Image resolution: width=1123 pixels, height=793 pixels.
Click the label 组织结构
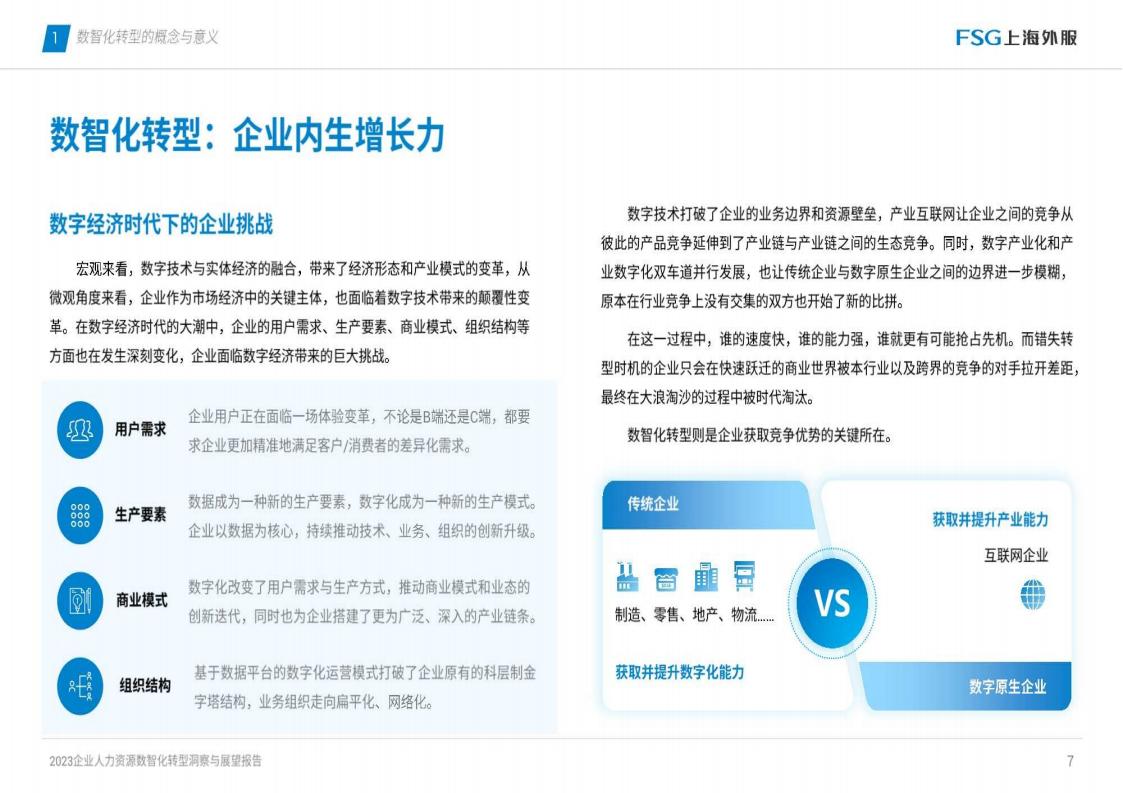[x=145, y=686]
